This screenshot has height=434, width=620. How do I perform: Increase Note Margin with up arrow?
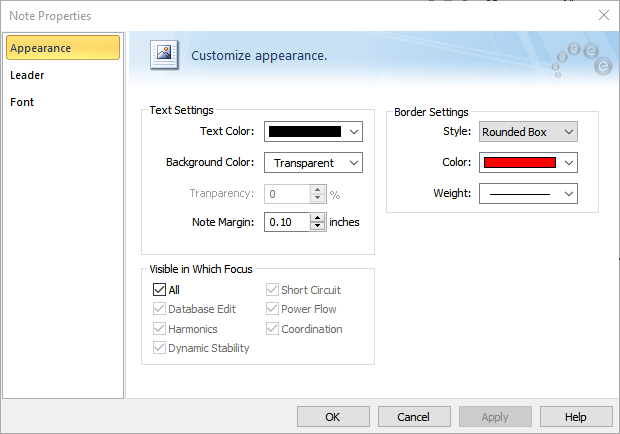click(318, 217)
